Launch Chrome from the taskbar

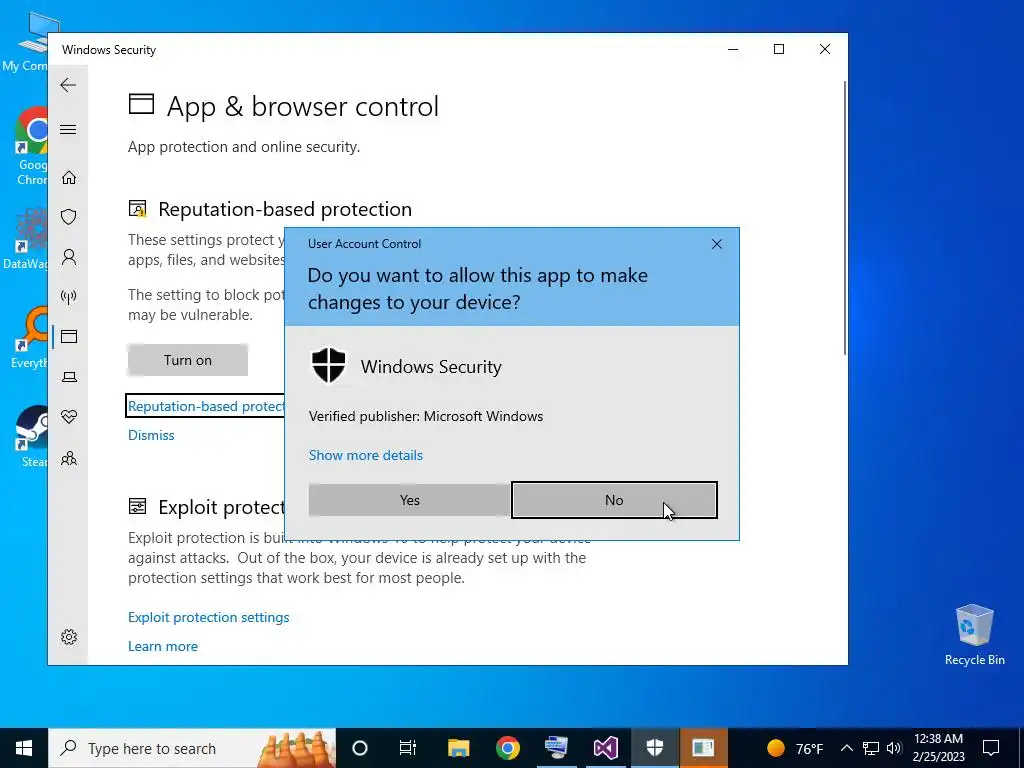[x=507, y=748]
